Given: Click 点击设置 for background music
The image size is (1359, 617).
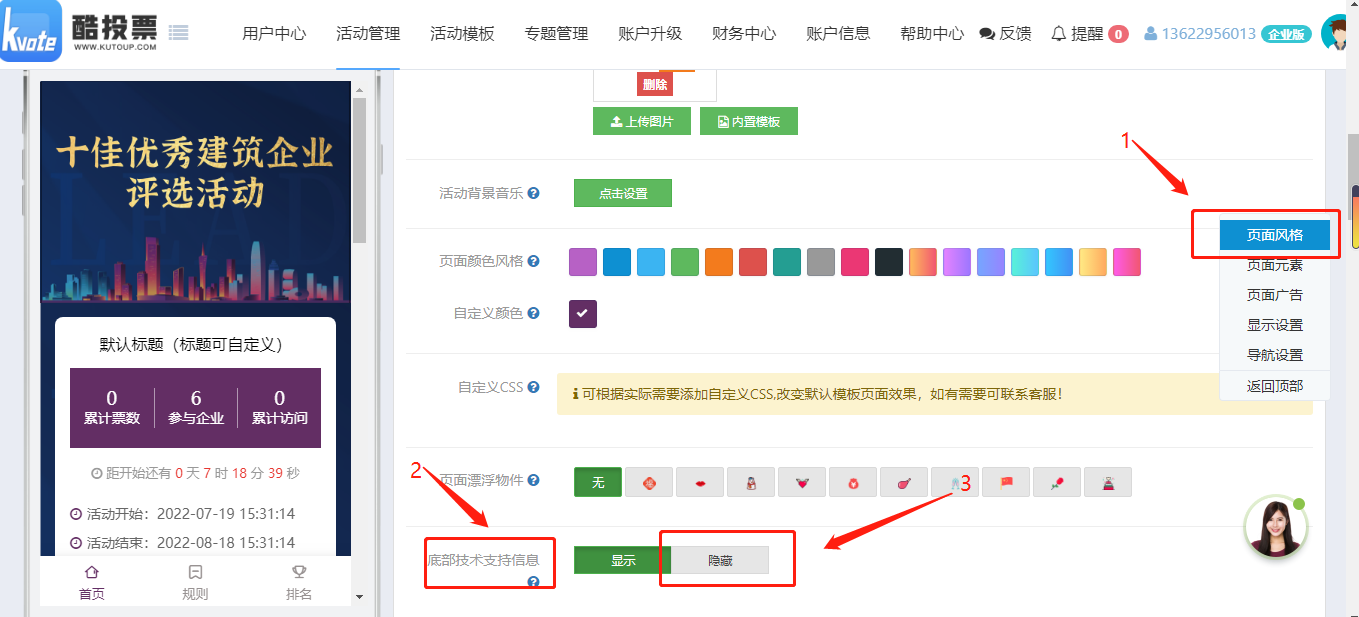Looking at the screenshot, I should click(623, 194).
